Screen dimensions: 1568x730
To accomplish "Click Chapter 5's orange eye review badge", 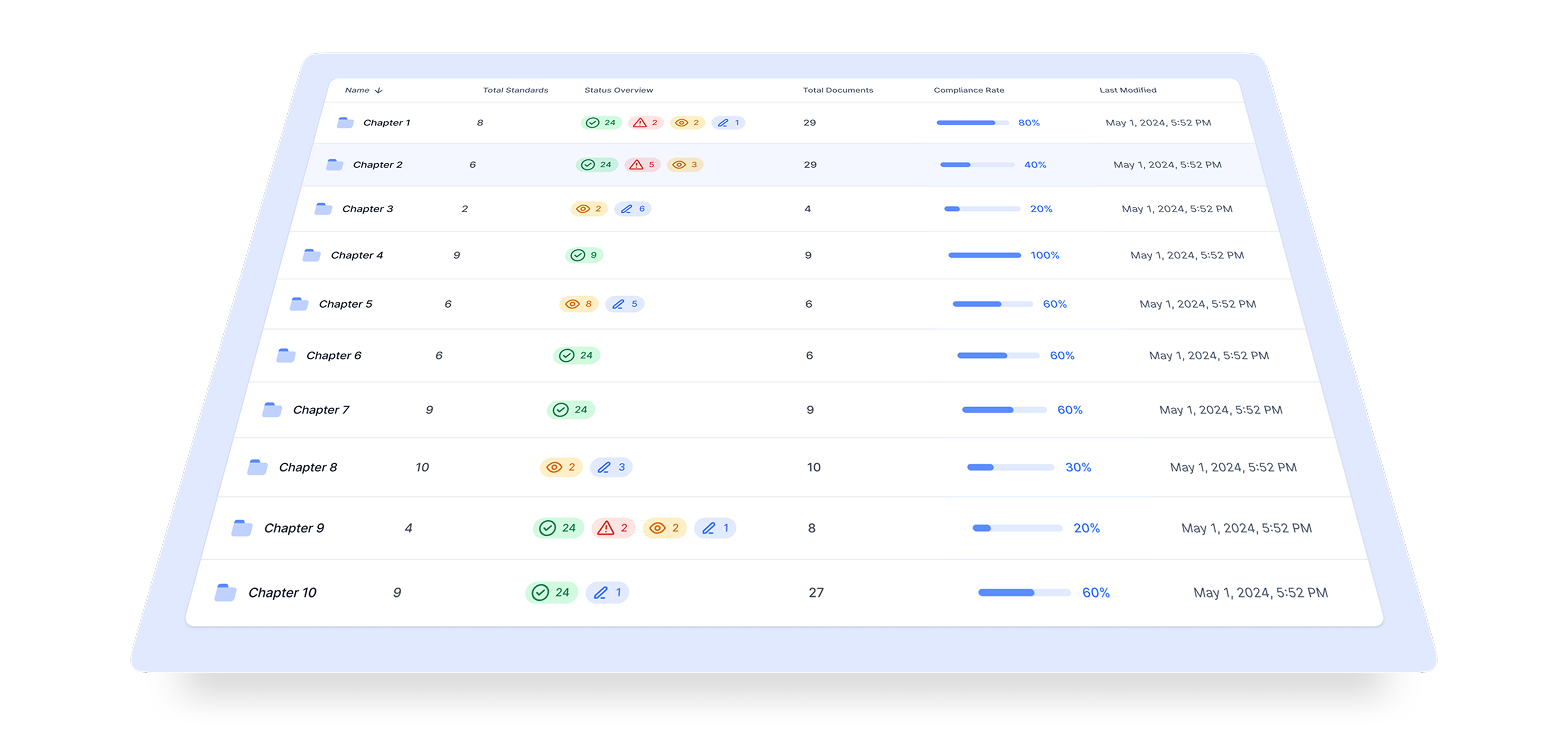I will pyautogui.click(x=578, y=304).
